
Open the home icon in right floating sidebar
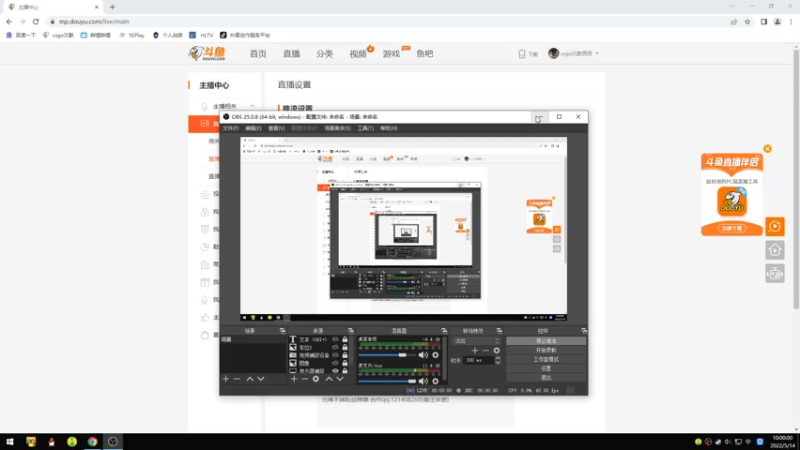click(x=774, y=250)
